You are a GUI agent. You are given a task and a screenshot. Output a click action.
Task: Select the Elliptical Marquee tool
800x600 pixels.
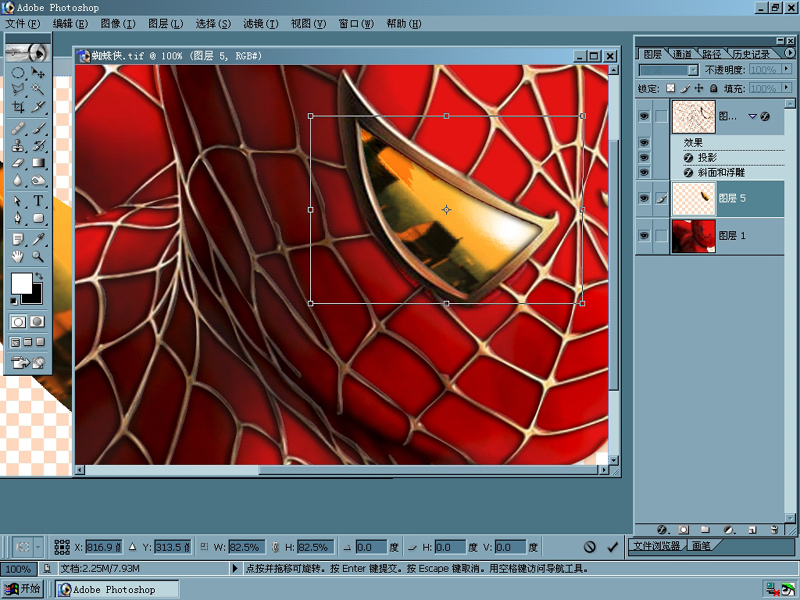18,72
